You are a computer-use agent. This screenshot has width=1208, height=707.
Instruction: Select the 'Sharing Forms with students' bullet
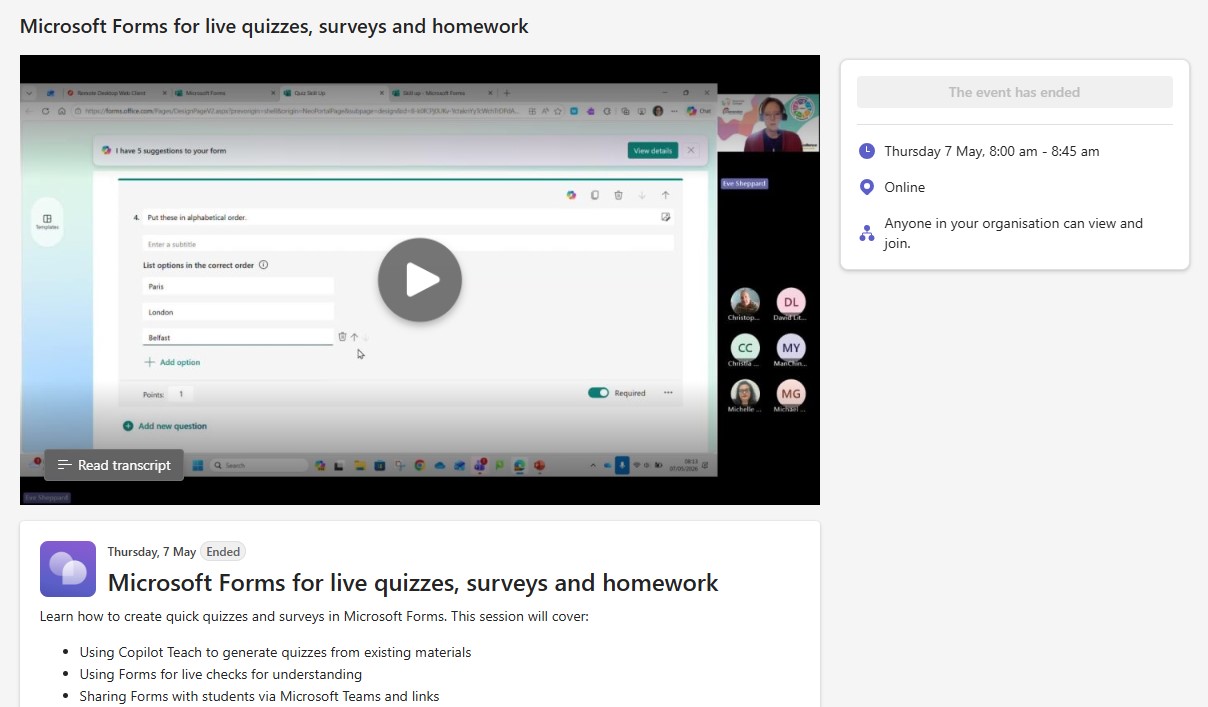click(x=259, y=696)
